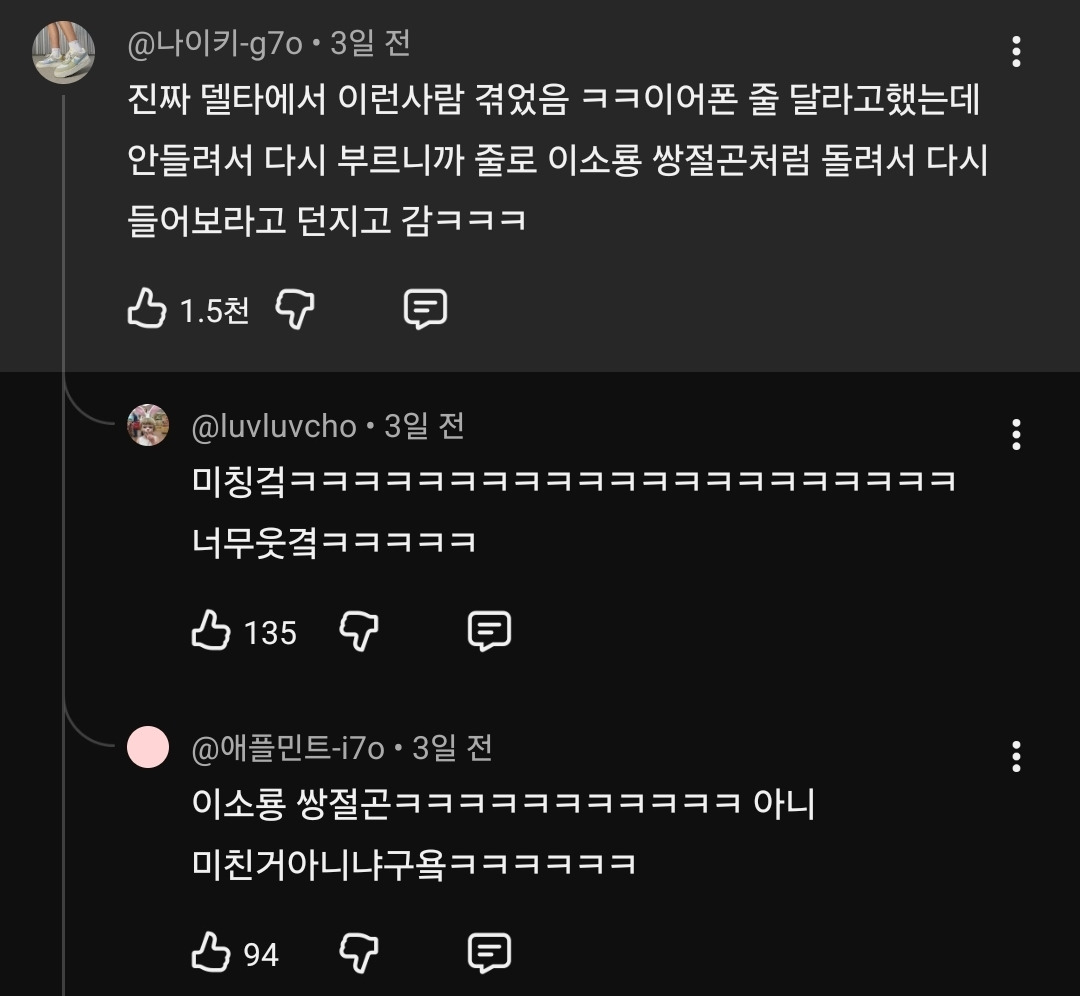The image size is (1080, 996).
Task: Like the comment by @나이키-g7o
Action: (146, 309)
